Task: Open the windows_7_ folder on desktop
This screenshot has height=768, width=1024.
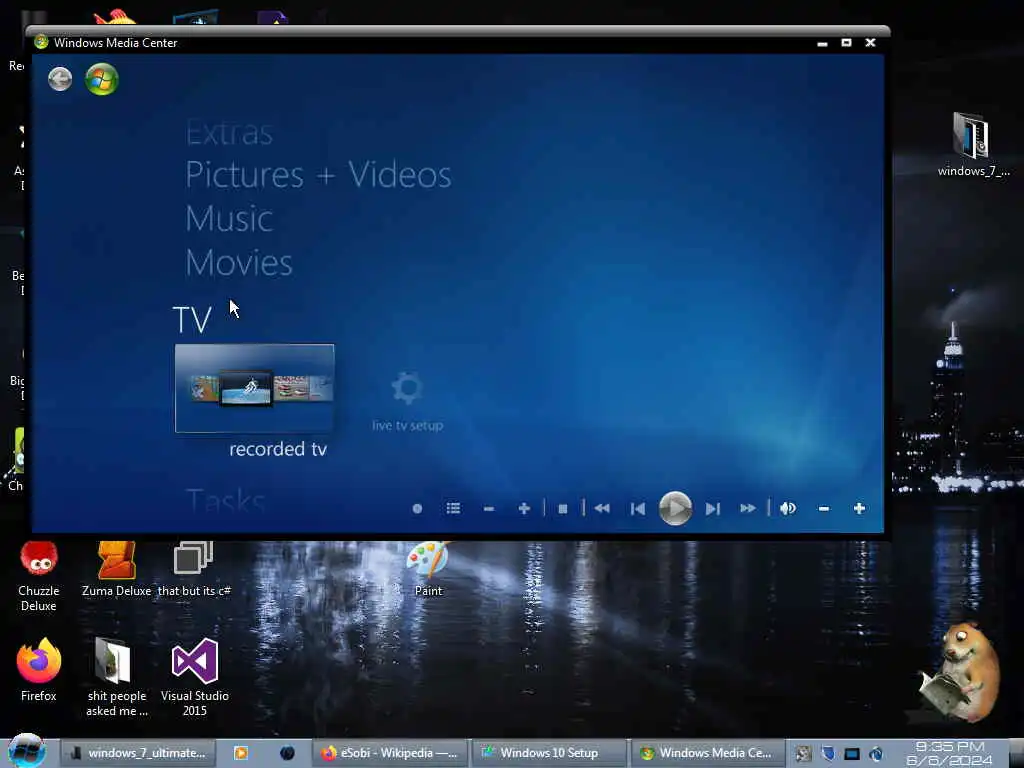Action: point(973,145)
